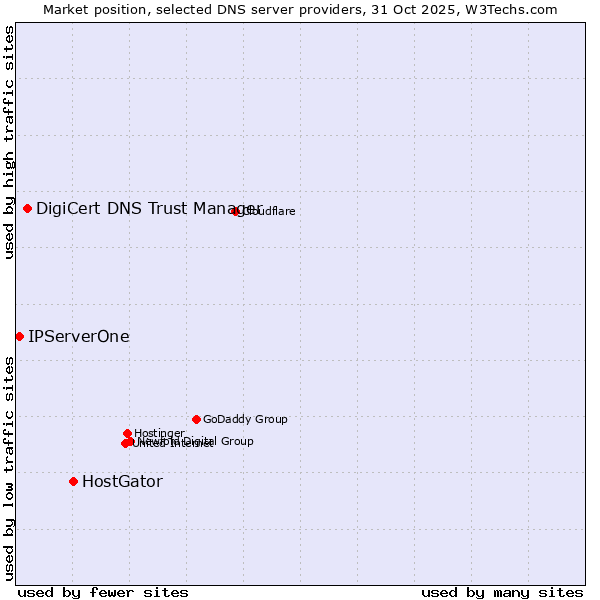Click the GoDaddy Group marker dot
The image size is (600, 600).
[x=196, y=419]
